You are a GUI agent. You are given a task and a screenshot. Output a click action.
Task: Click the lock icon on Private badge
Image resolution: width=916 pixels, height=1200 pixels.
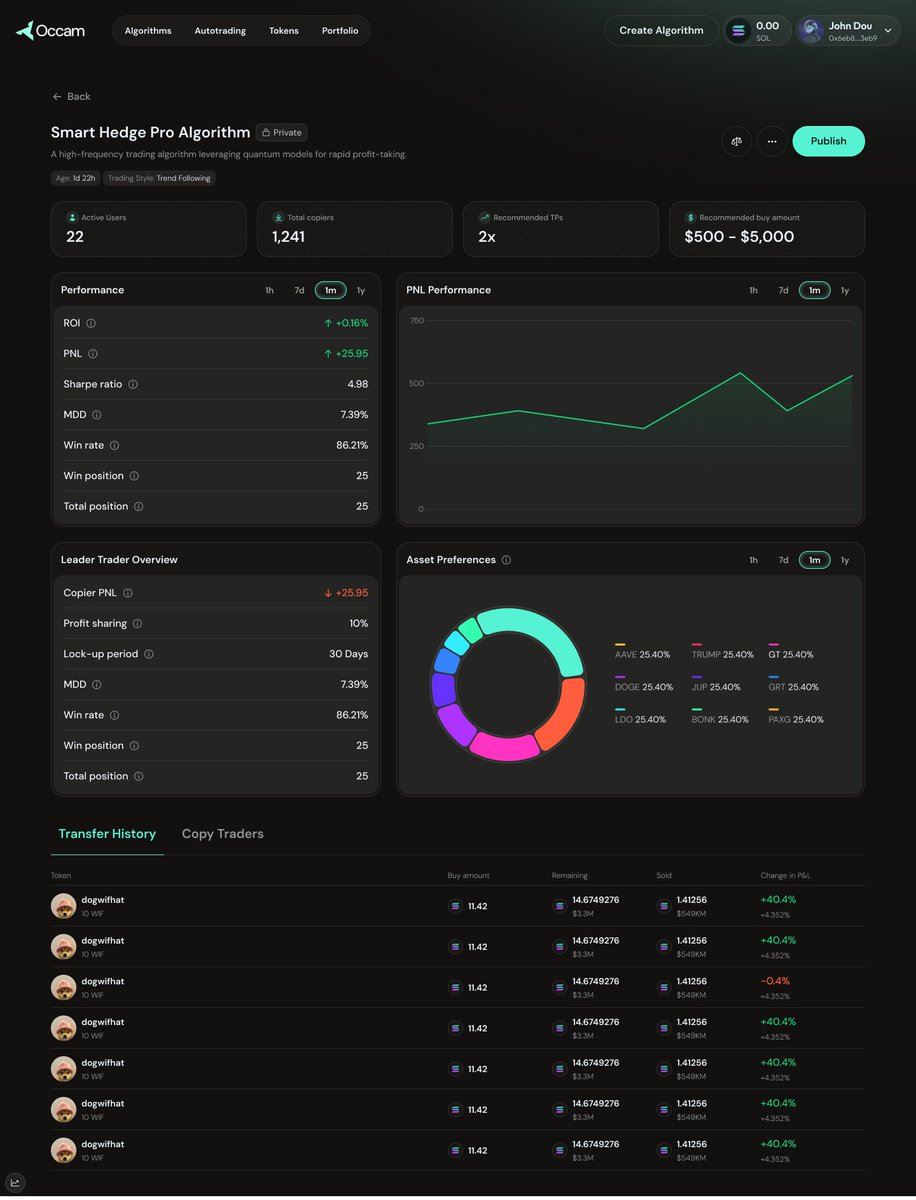[x=266, y=132]
